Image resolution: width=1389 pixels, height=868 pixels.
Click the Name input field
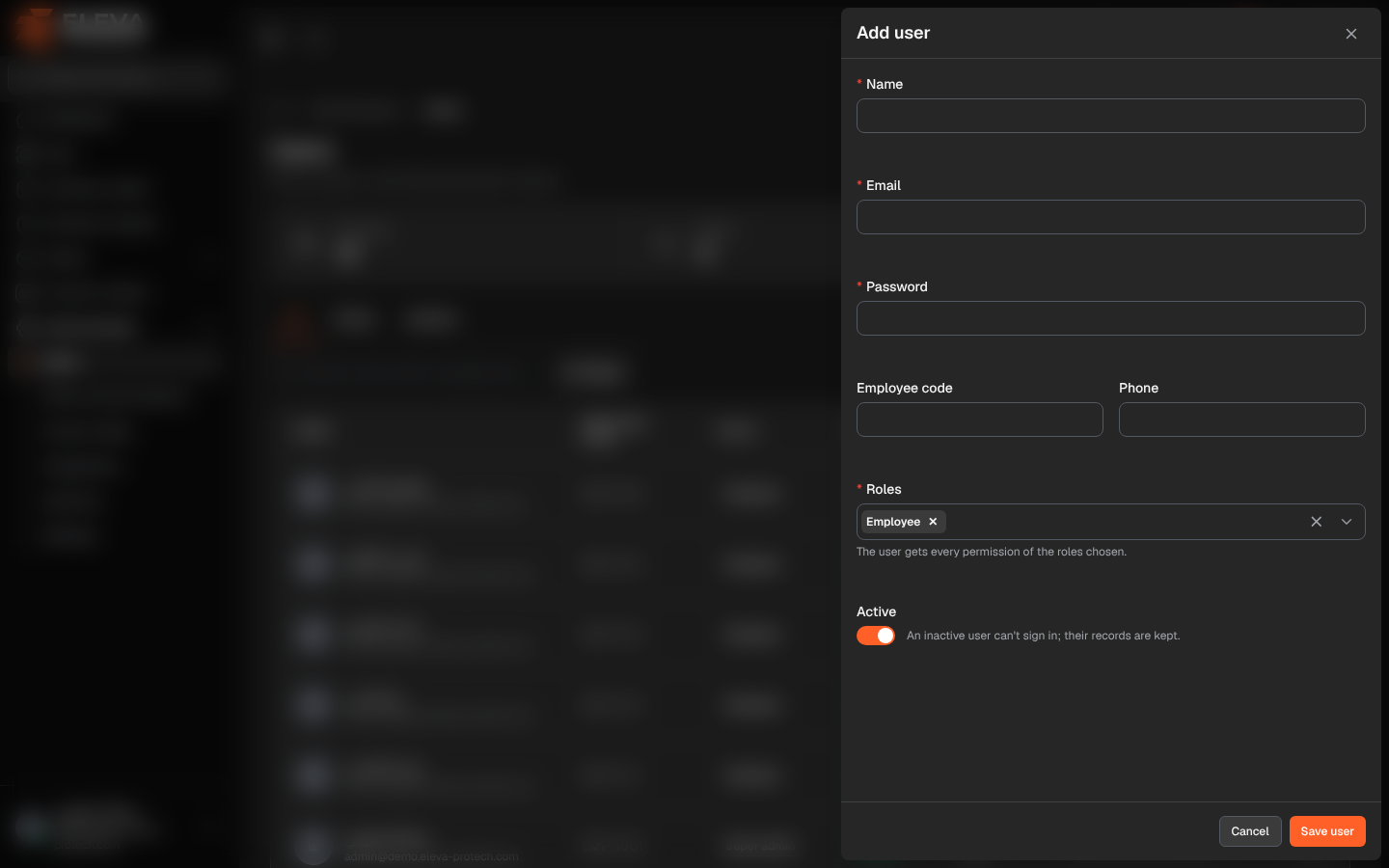pyautogui.click(x=1111, y=116)
